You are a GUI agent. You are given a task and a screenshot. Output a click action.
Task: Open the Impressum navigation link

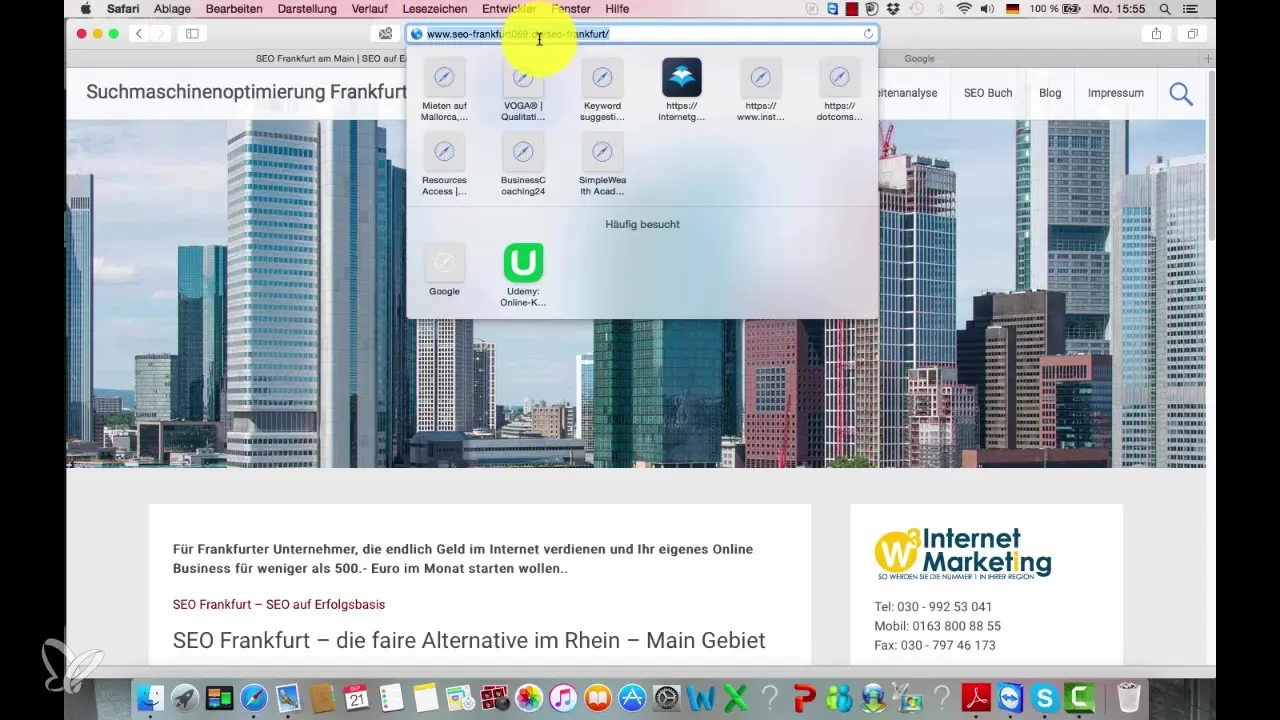pyautogui.click(x=1116, y=93)
